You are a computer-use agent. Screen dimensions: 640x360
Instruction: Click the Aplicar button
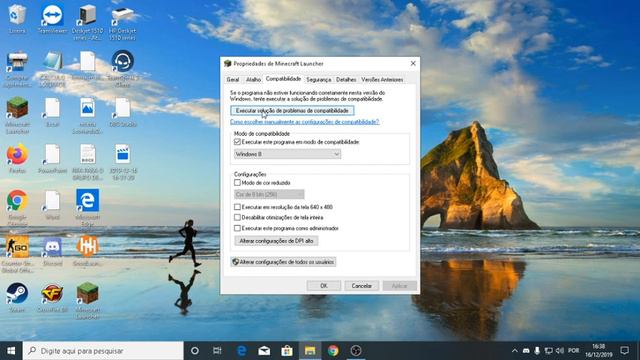click(400, 286)
